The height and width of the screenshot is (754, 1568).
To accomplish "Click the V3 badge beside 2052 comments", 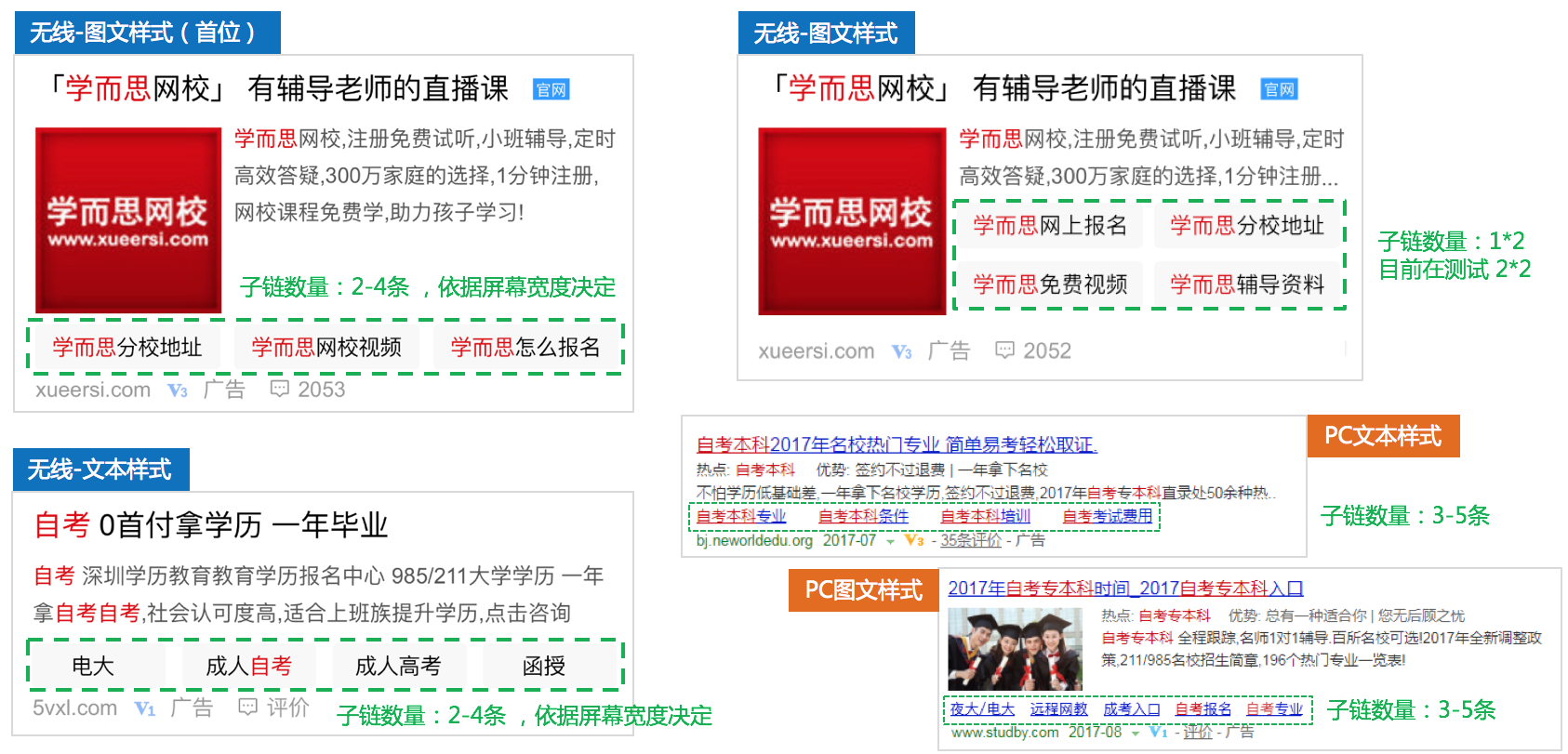I will [x=901, y=351].
